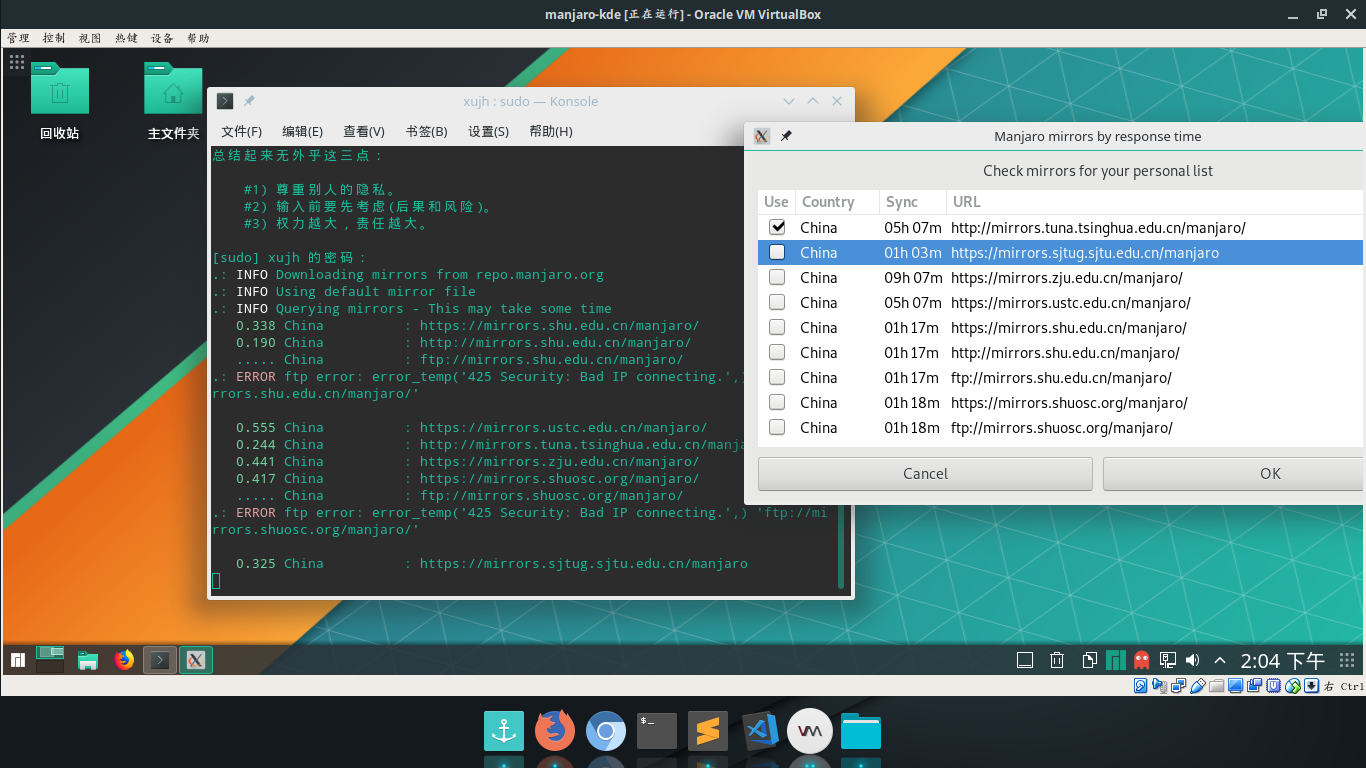Sort mirrors by the Use column header
This screenshot has width=1366, height=768.
[x=777, y=201]
